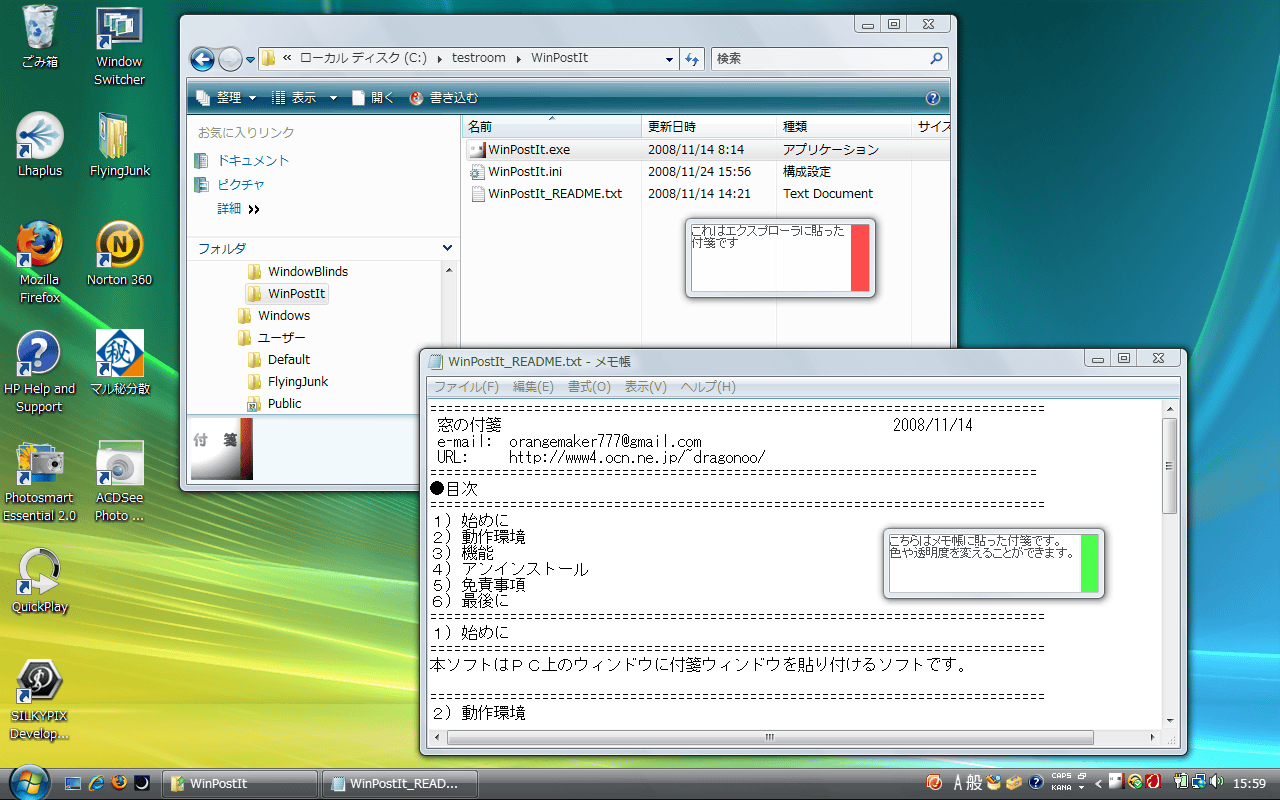Select HP Help and Support icon
Image resolution: width=1280 pixels, height=800 pixels.
40,372
